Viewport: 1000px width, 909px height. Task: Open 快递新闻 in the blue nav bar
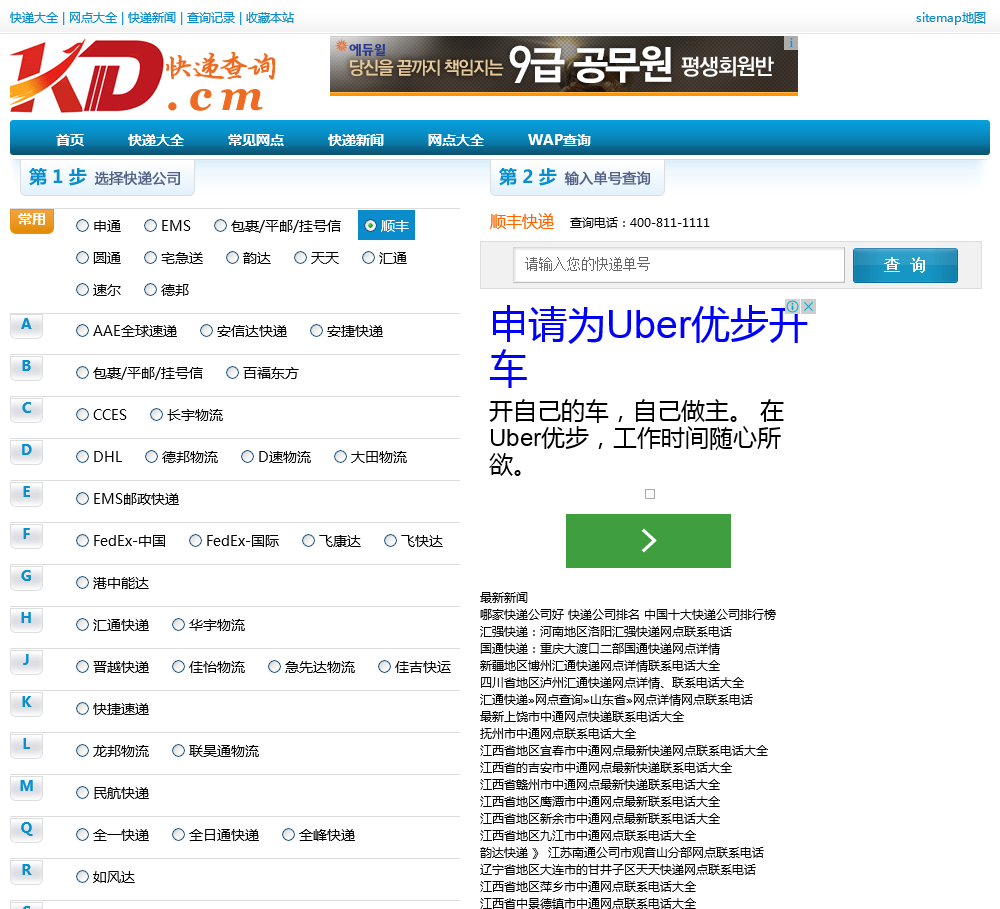(x=356, y=140)
